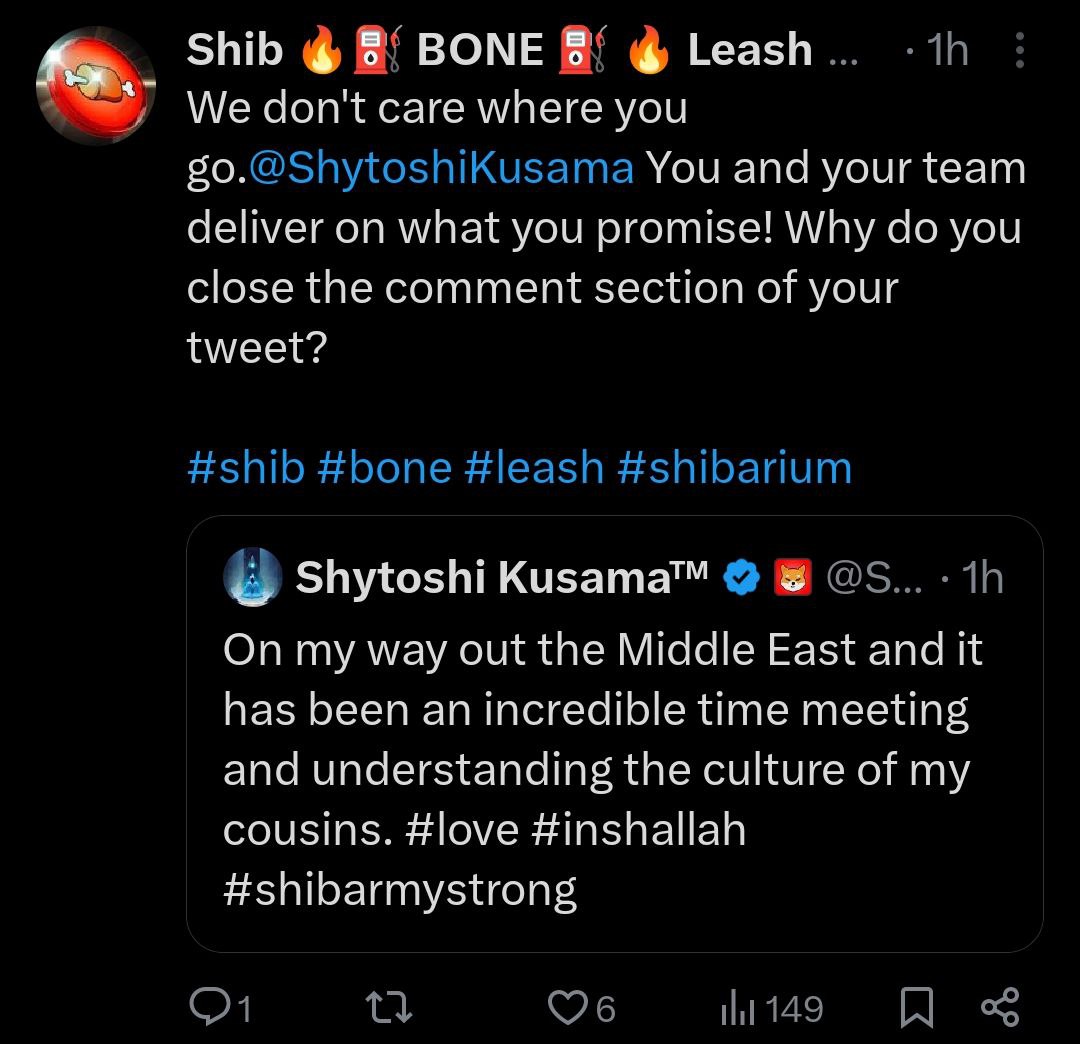Tap the 1h timestamp of main tweet

pos(946,51)
